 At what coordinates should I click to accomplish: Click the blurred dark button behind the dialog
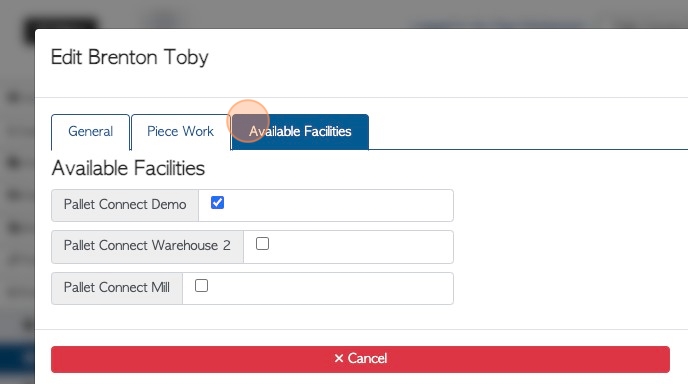[x=59, y=24]
